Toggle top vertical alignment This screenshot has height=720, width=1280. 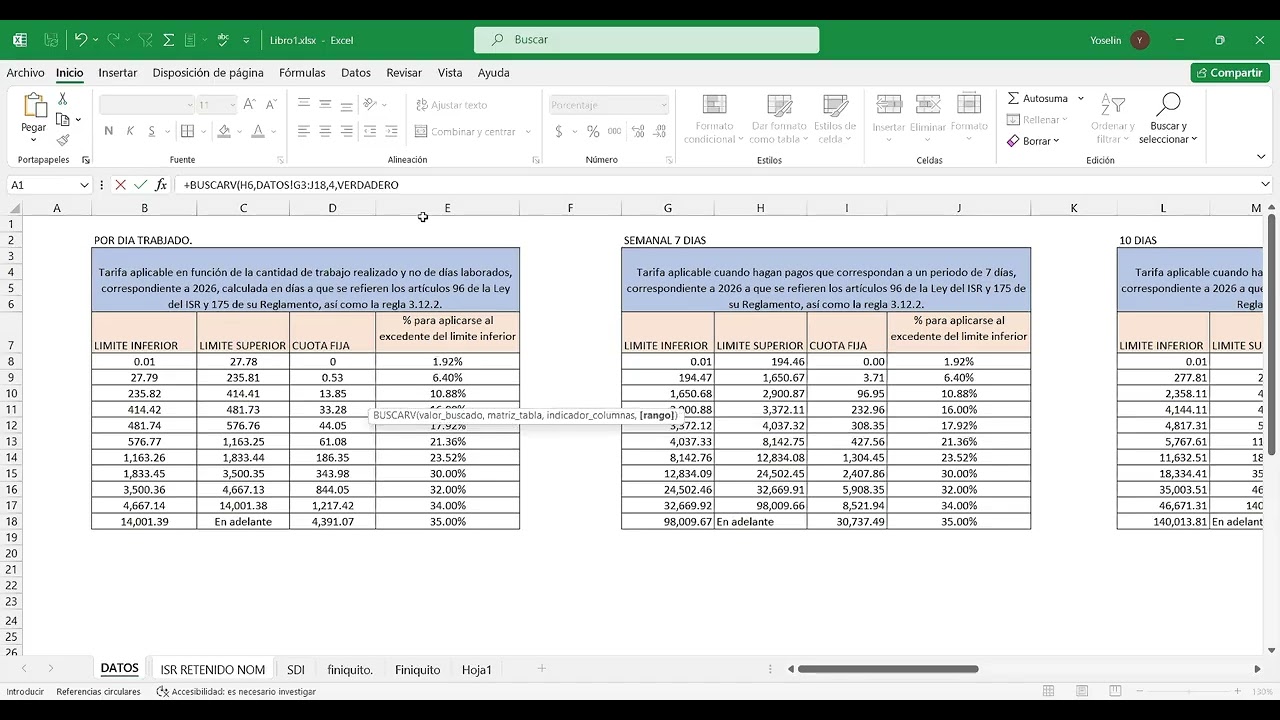click(304, 104)
